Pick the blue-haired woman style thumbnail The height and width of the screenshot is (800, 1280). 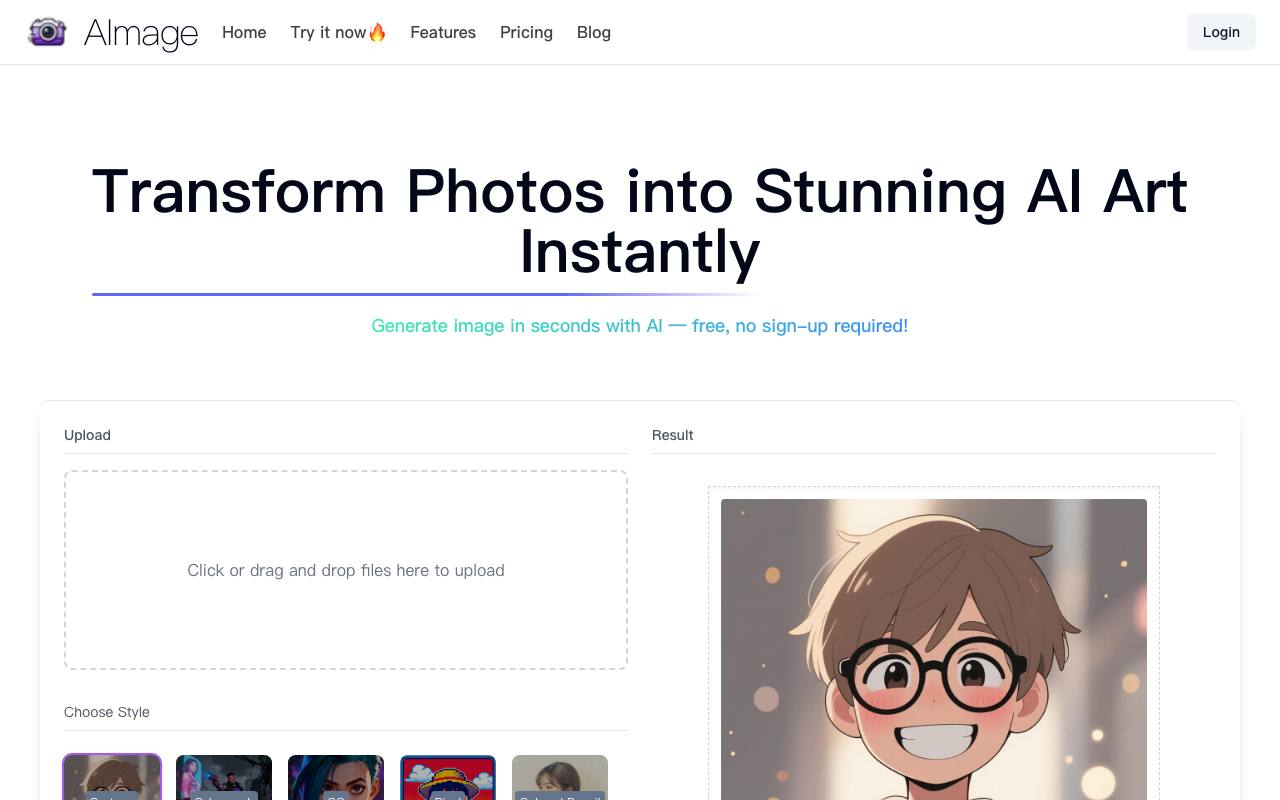(x=336, y=778)
